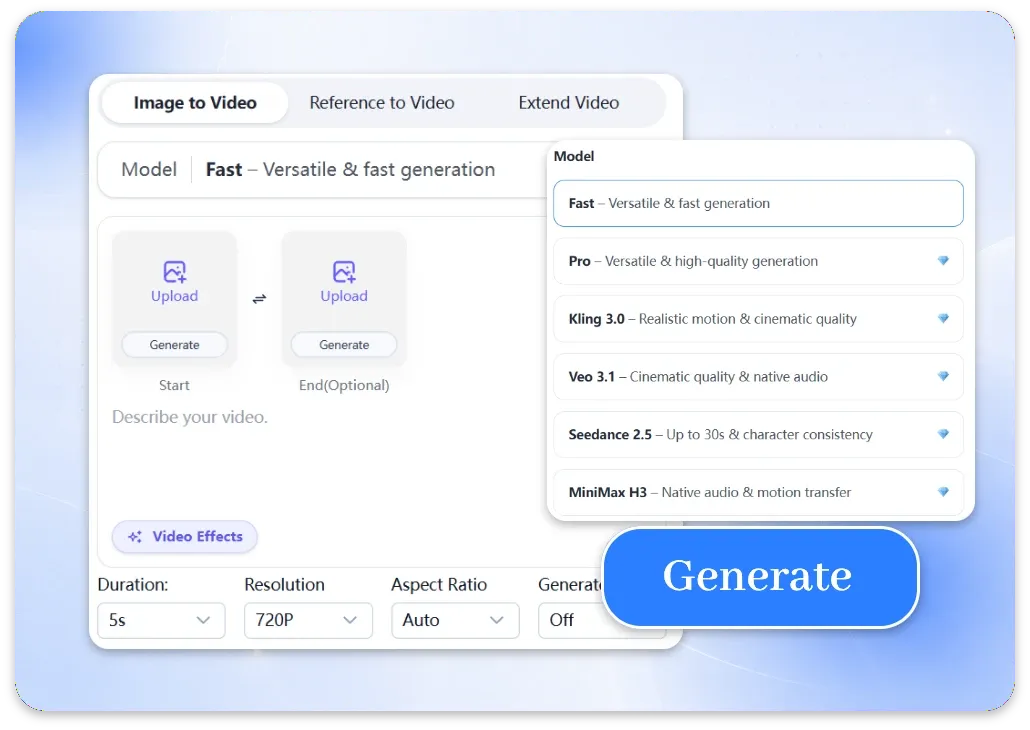Choose Seedance 2.5 character consistency model
This screenshot has height=730, width=1030.
[x=758, y=435]
